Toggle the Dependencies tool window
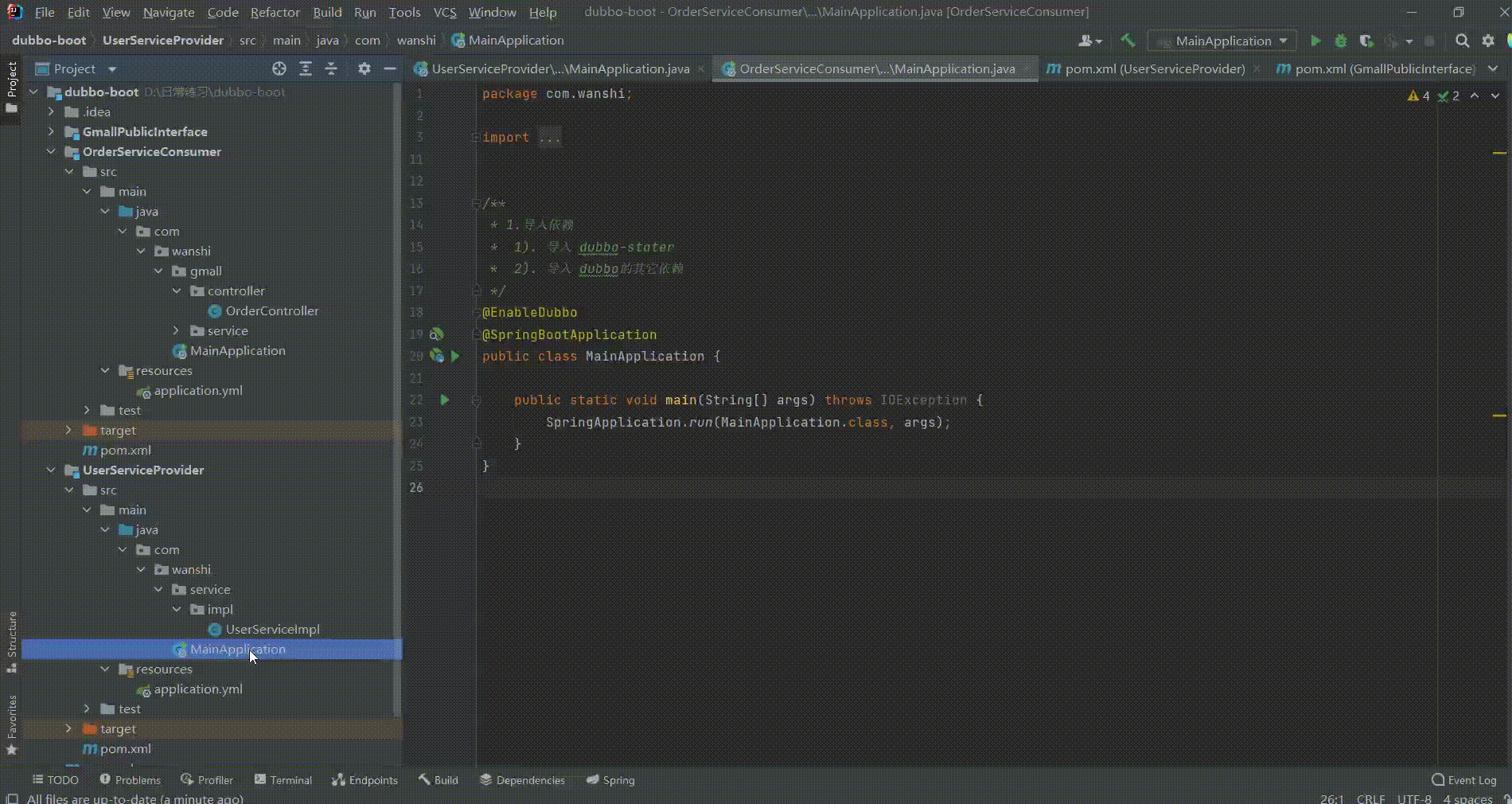This screenshot has width=1512, height=804. pyautogui.click(x=522, y=780)
